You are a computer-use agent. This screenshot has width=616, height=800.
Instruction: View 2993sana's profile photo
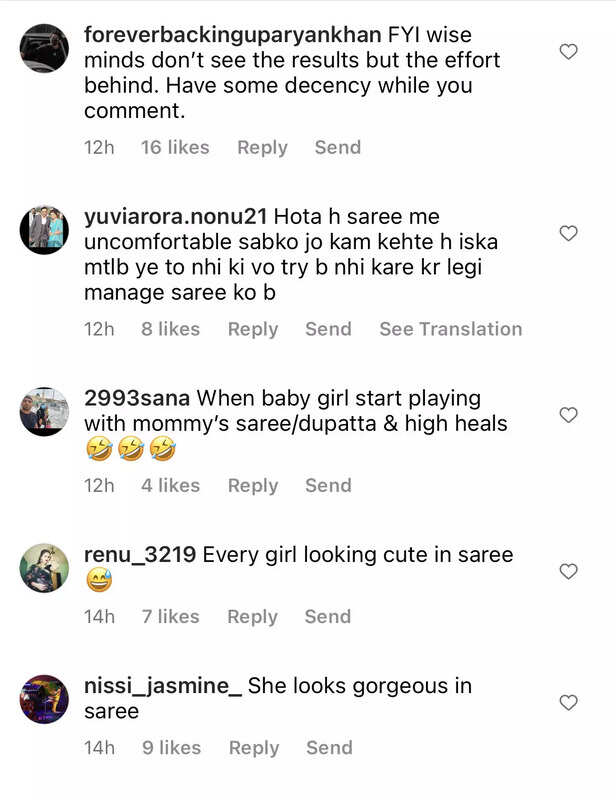click(x=44, y=411)
